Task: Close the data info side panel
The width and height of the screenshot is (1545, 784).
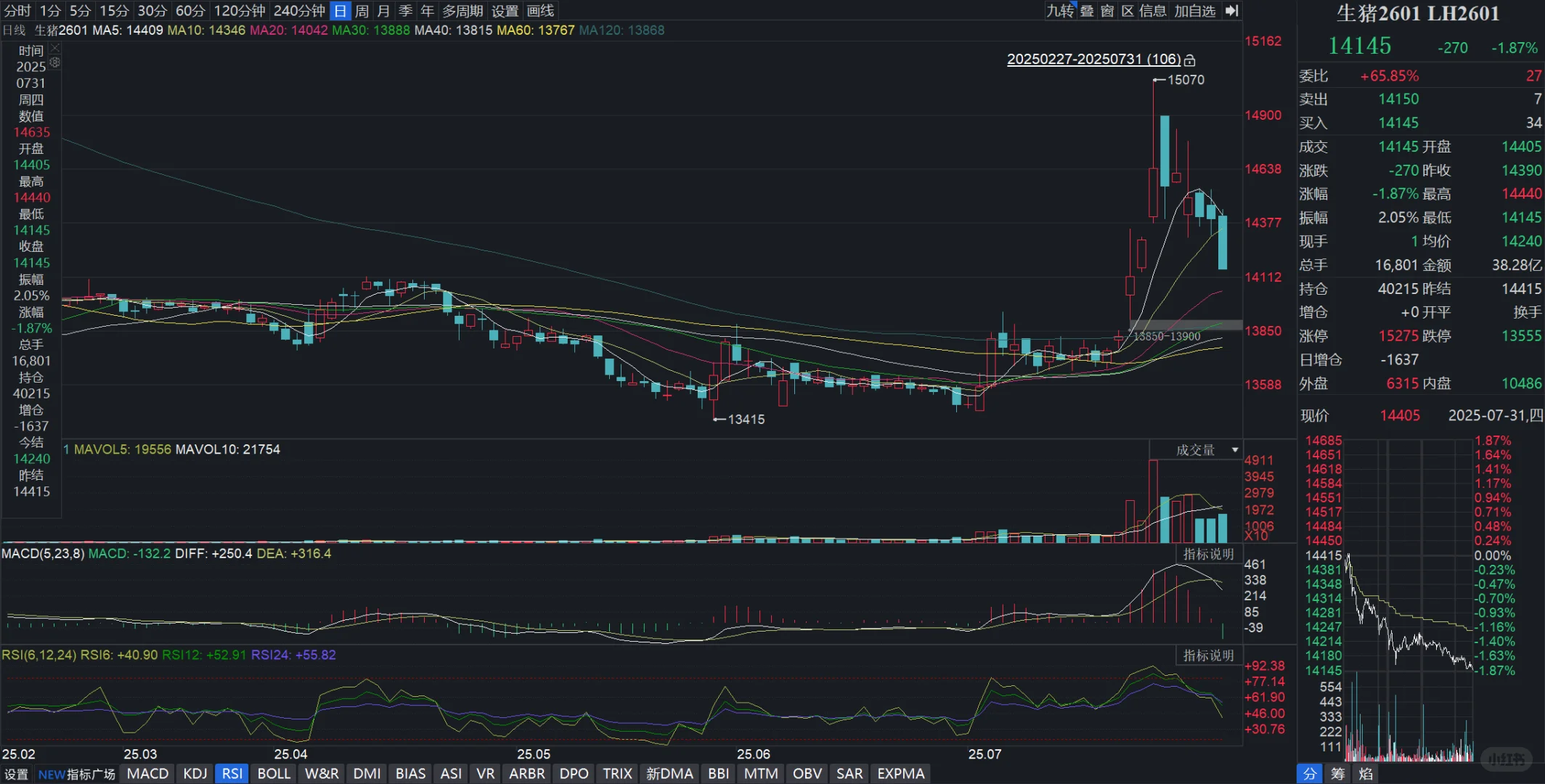Action: pyautogui.click(x=55, y=48)
